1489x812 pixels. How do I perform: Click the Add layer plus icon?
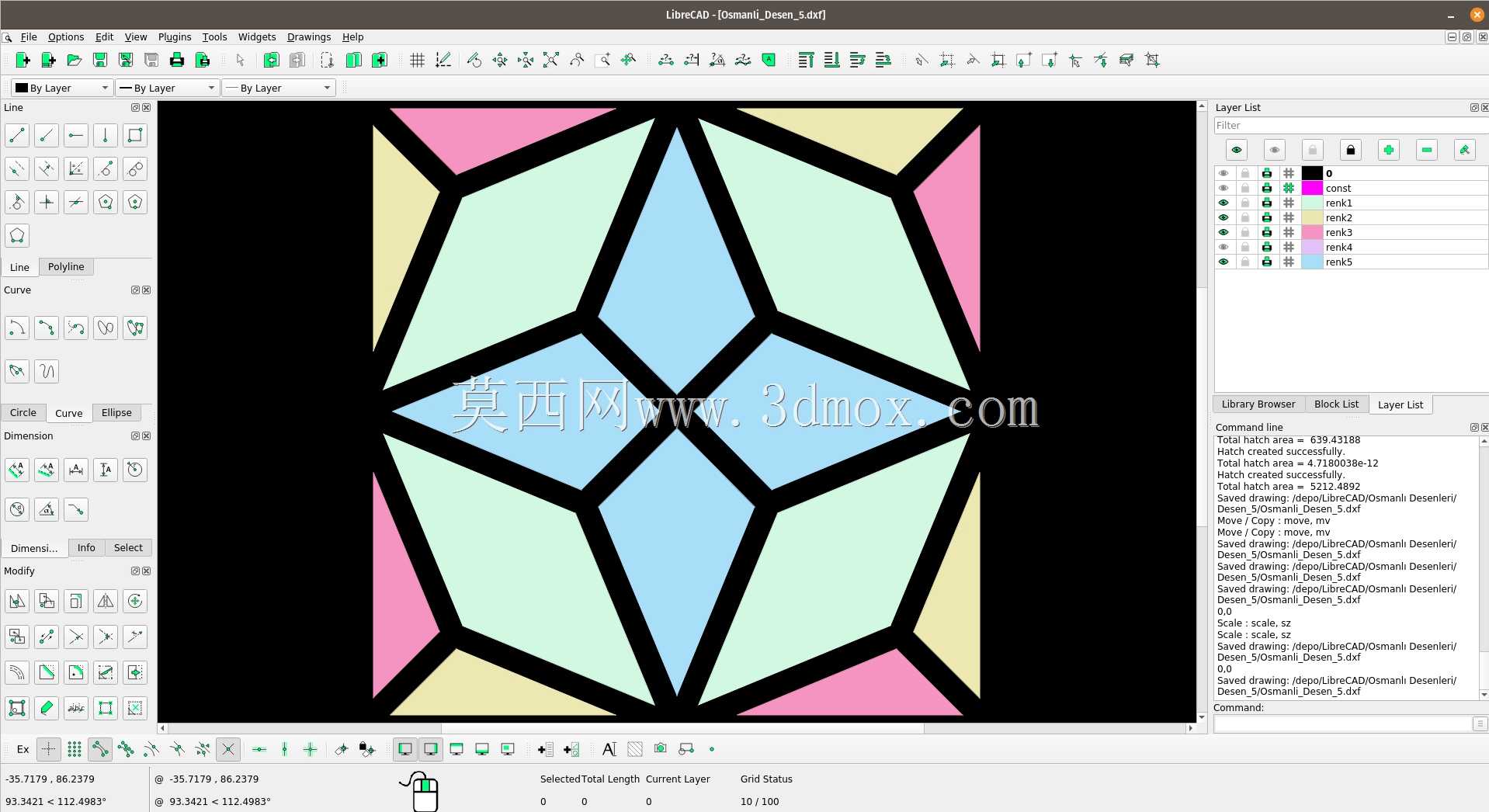tap(1389, 150)
